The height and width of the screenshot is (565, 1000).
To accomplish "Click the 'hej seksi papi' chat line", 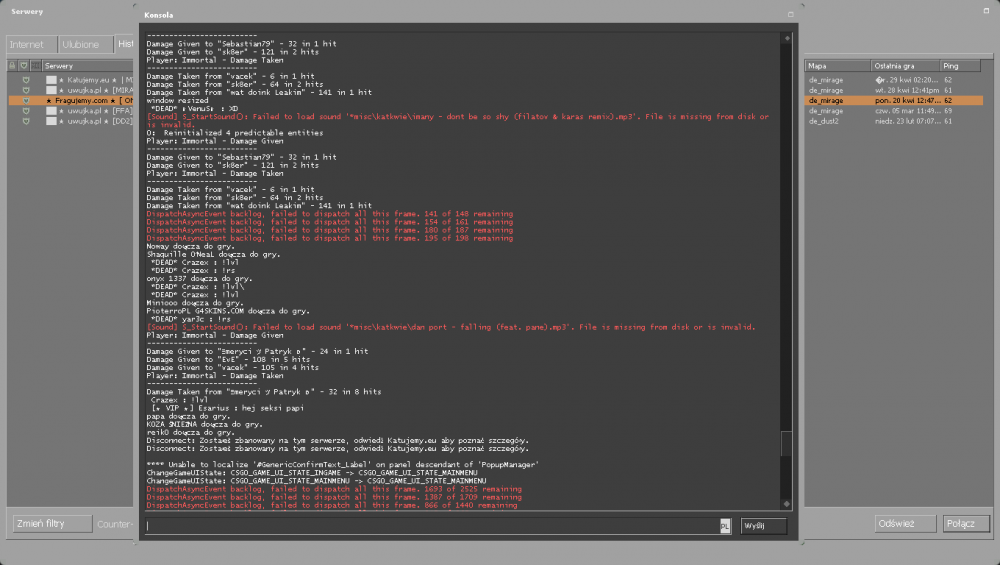I will 227,408.
